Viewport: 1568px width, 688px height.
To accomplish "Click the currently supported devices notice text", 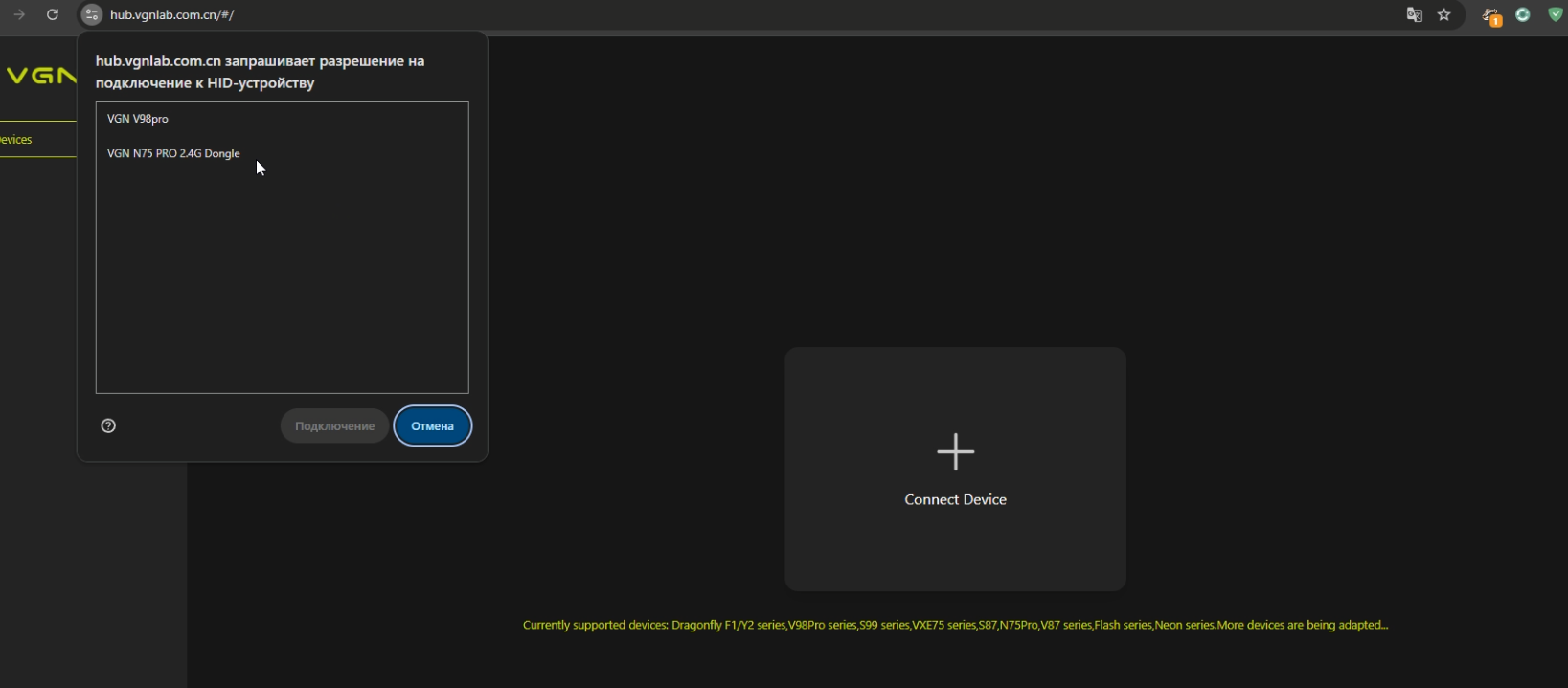I will pos(955,625).
